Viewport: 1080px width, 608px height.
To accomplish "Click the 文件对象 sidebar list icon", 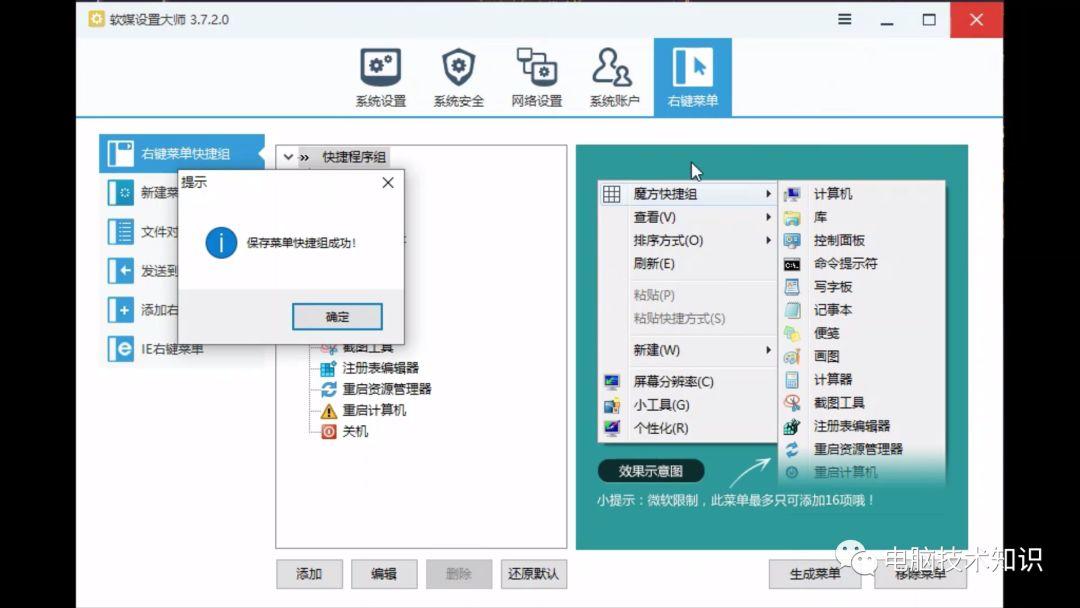I will tap(121, 232).
